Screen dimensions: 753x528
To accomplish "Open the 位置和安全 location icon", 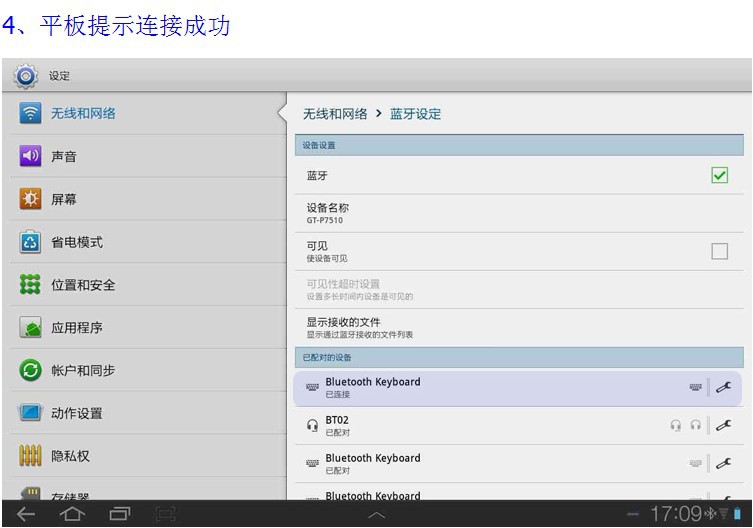I will point(30,284).
